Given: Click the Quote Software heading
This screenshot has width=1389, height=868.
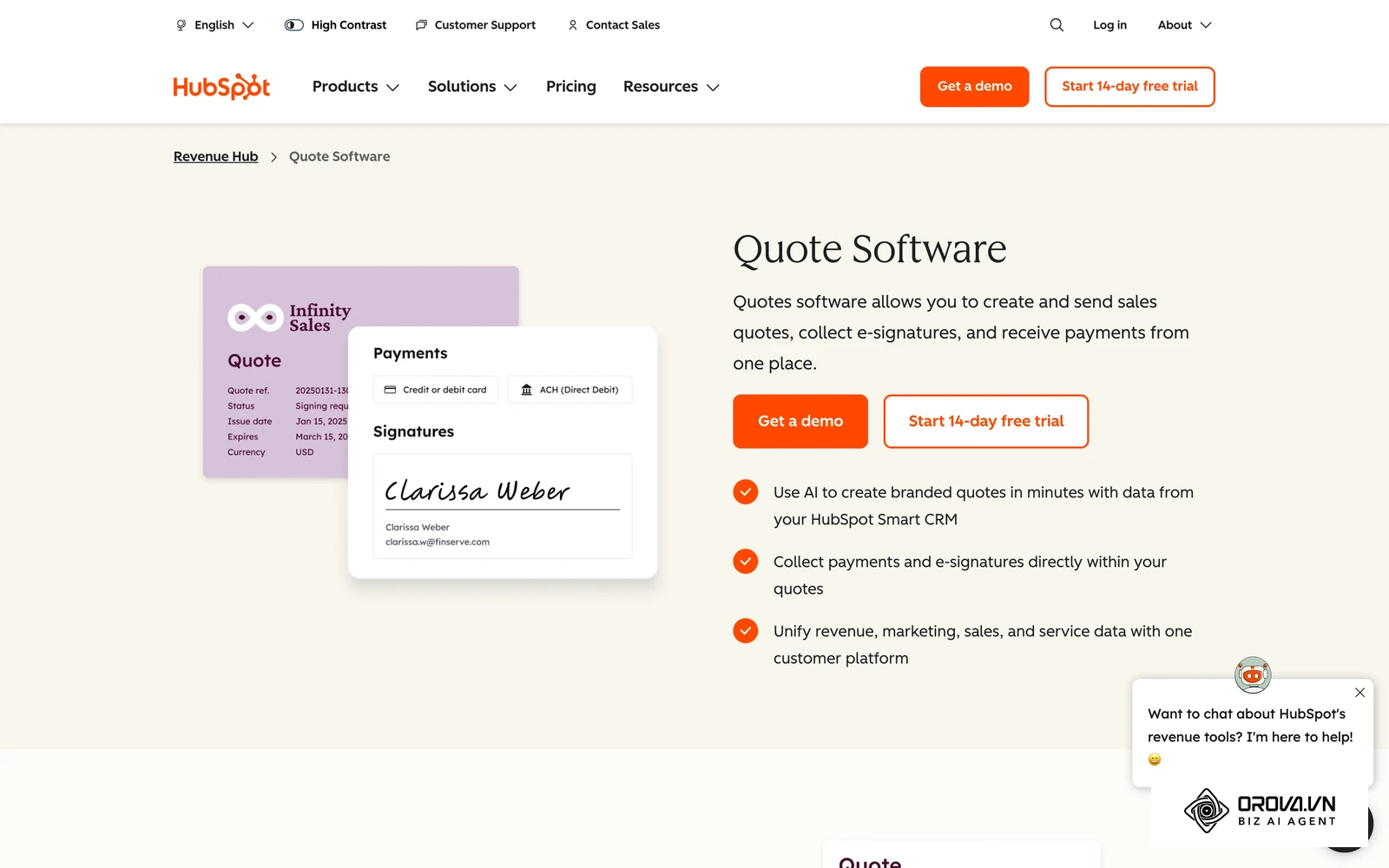Looking at the screenshot, I should click(x=870, y=249).
